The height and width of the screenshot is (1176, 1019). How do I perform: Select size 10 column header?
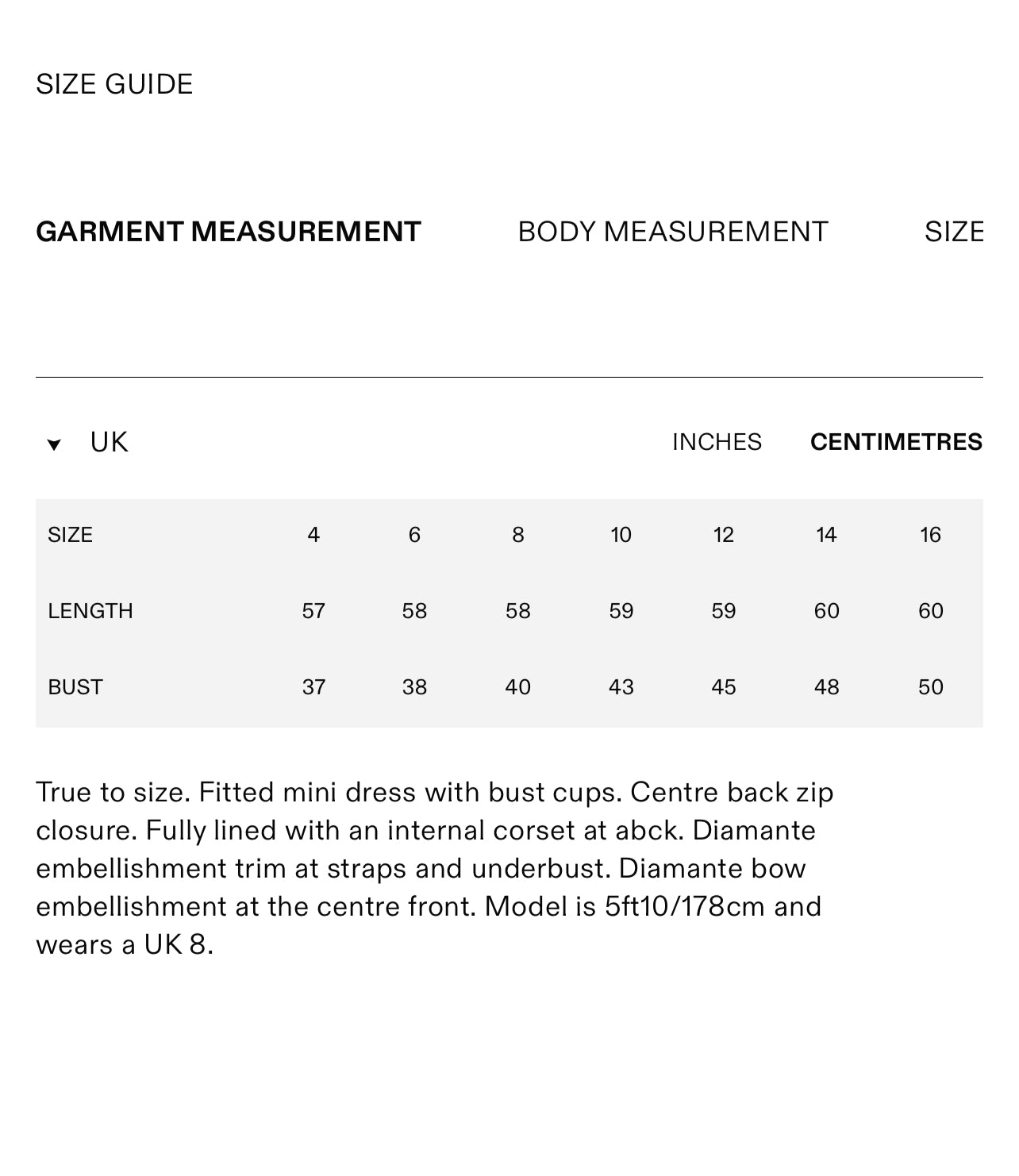click(621, 535)
